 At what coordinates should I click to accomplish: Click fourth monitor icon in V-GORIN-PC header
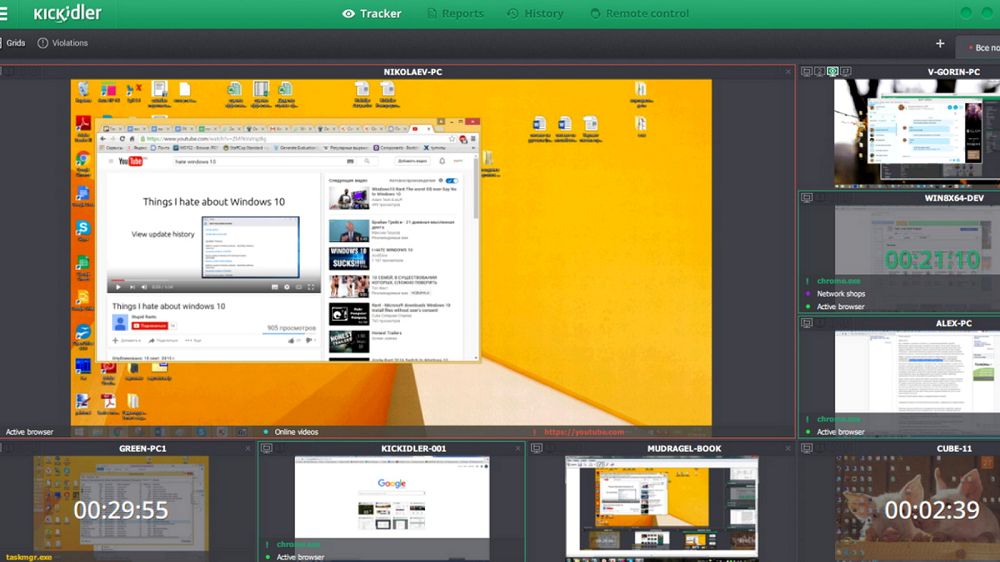click(x=846, y=71)
